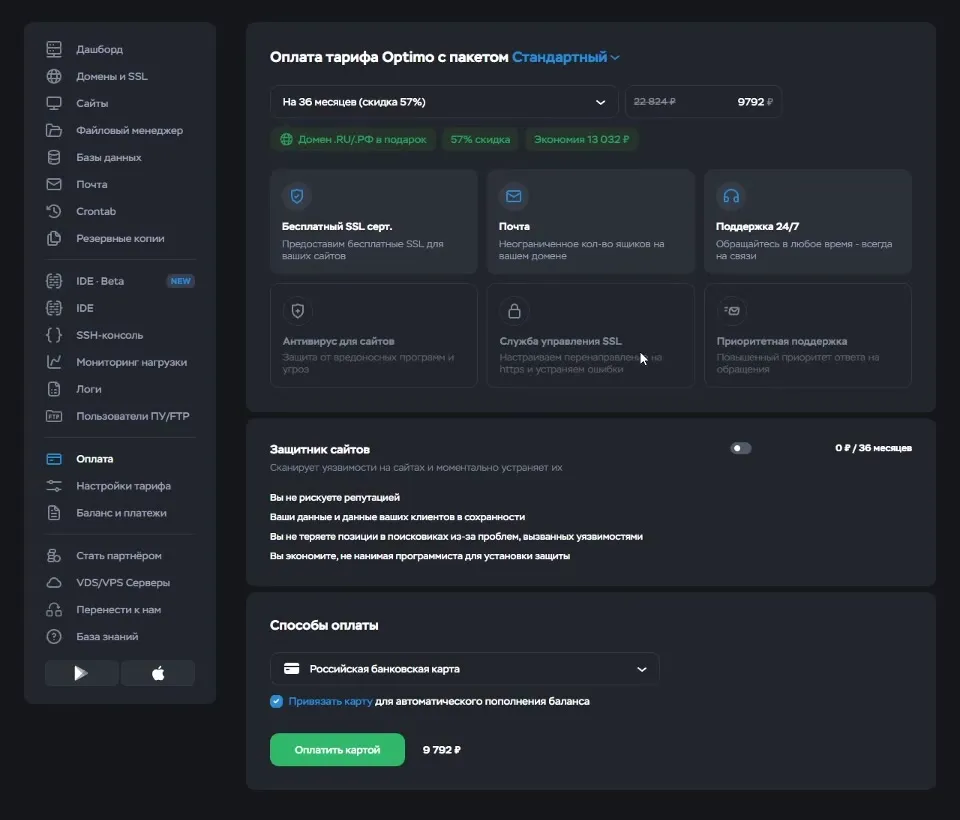
Task: Click the cloud icon for VDS/VPS Серверы
Action: click(54, 582)
